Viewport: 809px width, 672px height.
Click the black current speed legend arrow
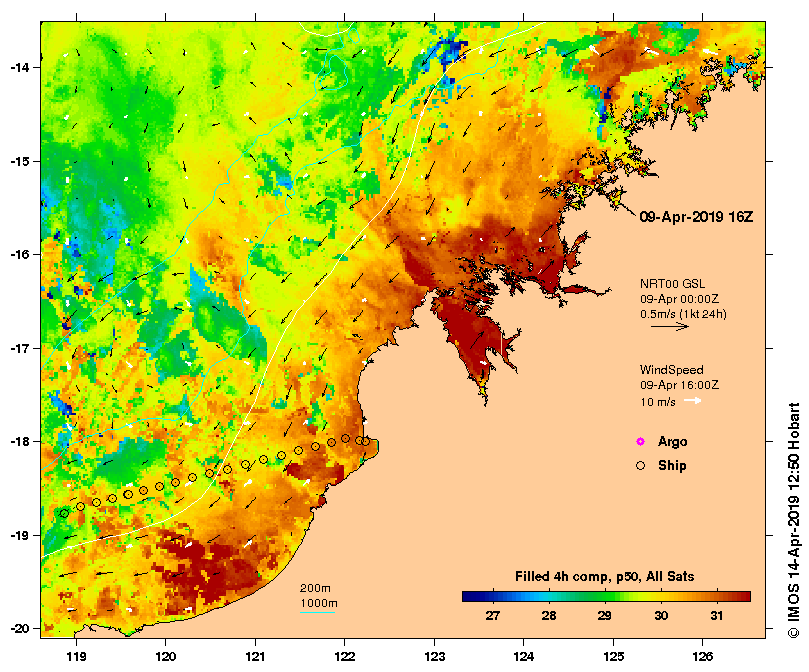click(x=670, y=326)
